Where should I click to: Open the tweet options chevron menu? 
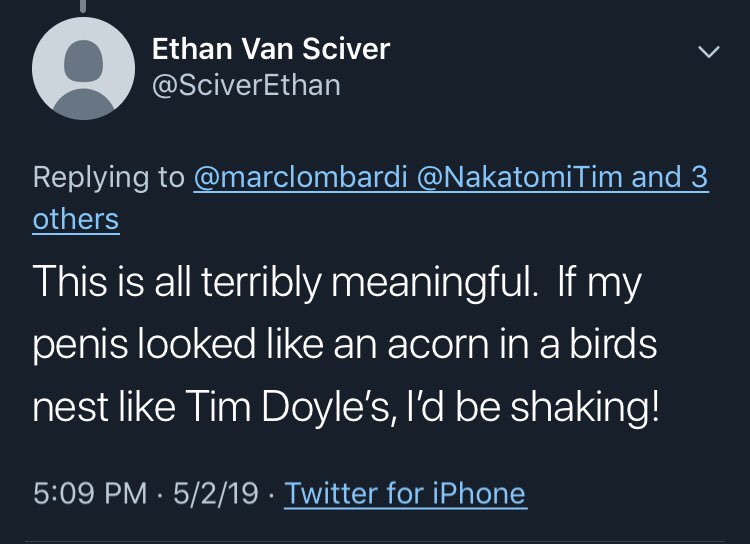pos(708,52)
